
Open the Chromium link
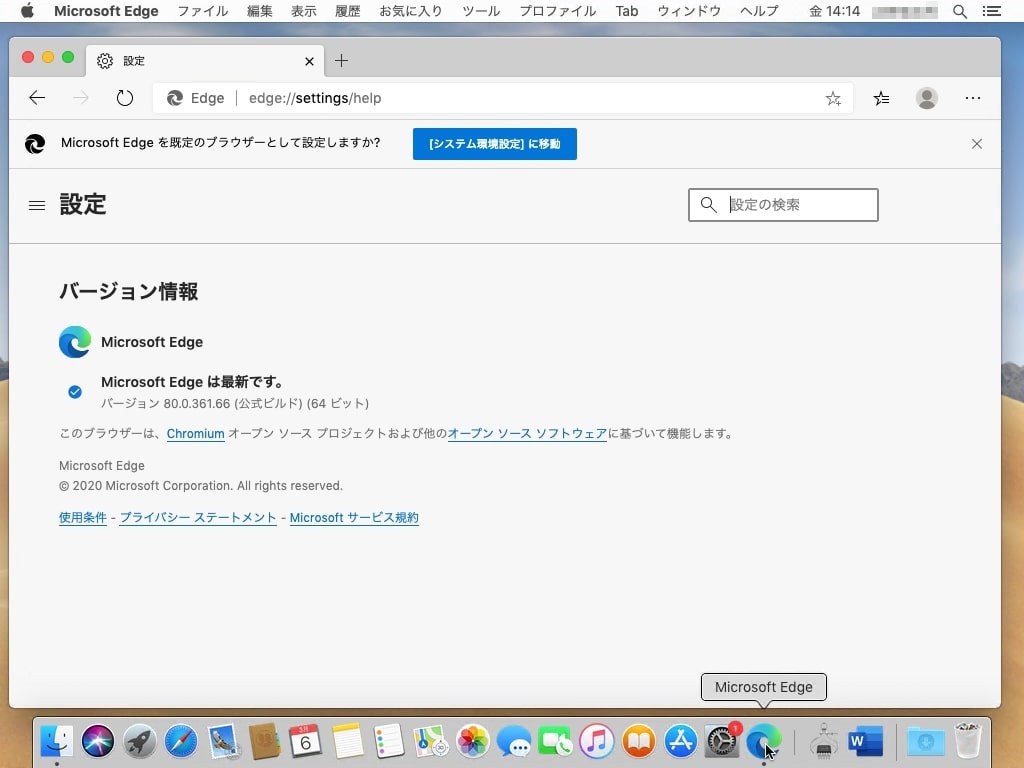click(x=195, y=434)
